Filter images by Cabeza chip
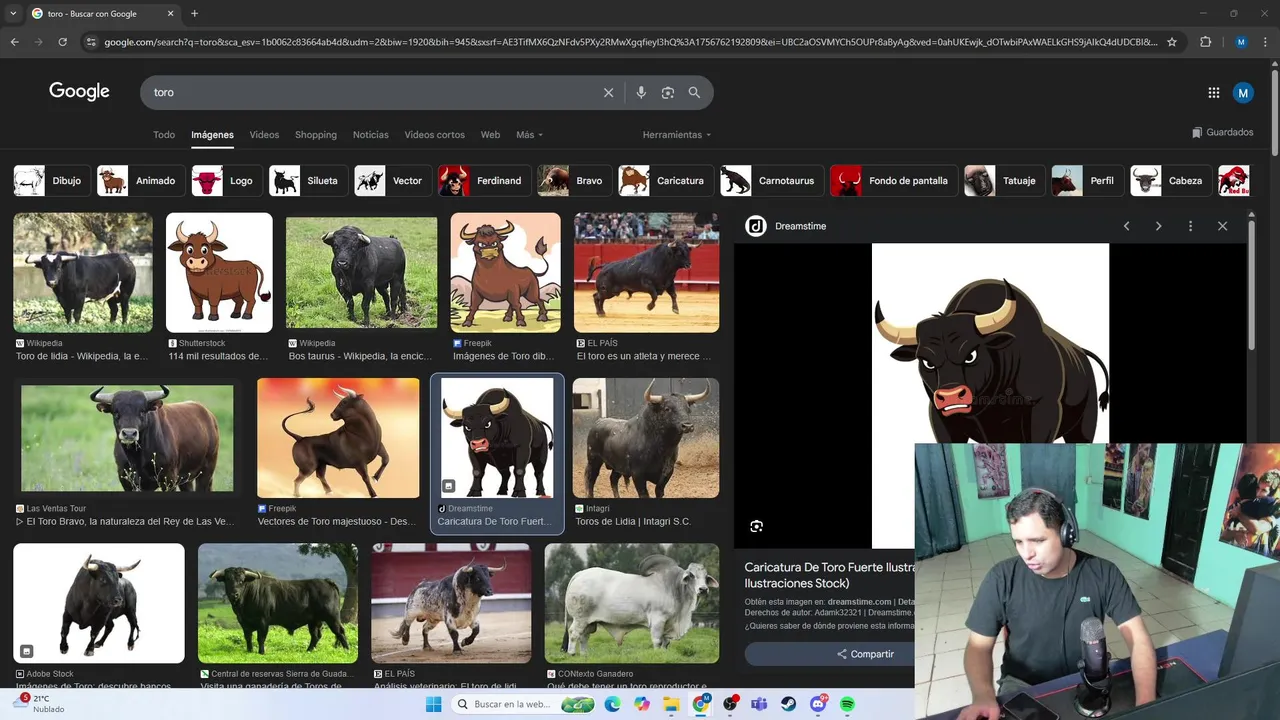 point(1170,181)
